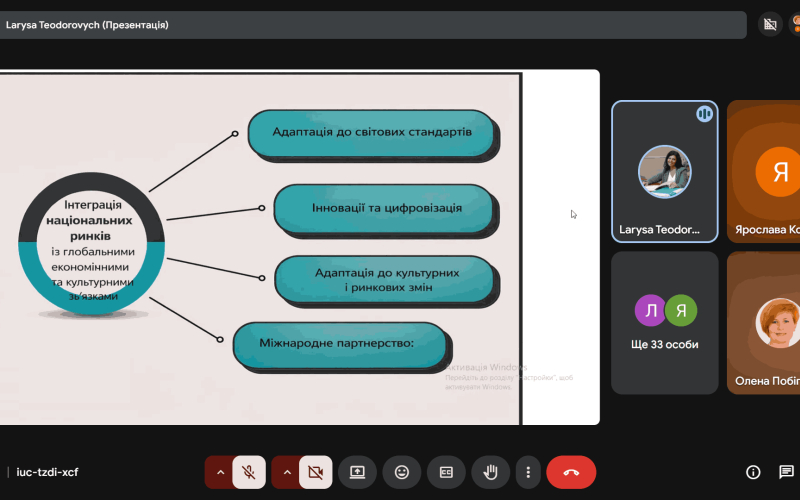Open meeting details info icon
The width and height of the screenshot is (800, 500).
pos(753,472)
